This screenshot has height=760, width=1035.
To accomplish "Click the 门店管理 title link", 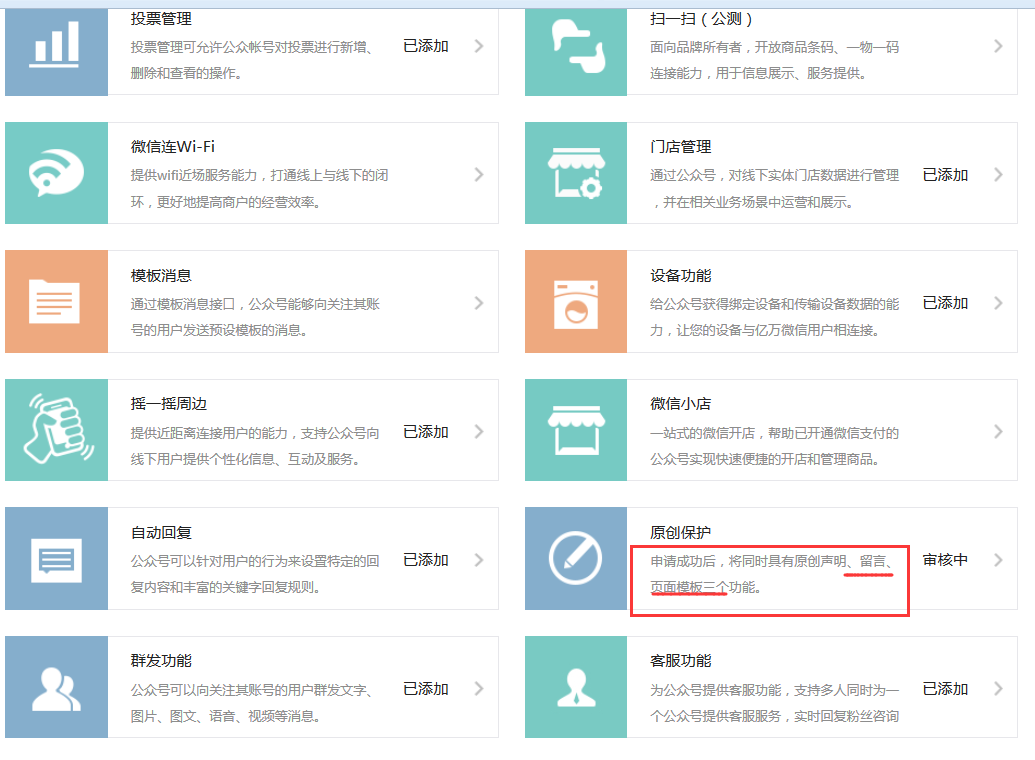I will click(680, 147).
